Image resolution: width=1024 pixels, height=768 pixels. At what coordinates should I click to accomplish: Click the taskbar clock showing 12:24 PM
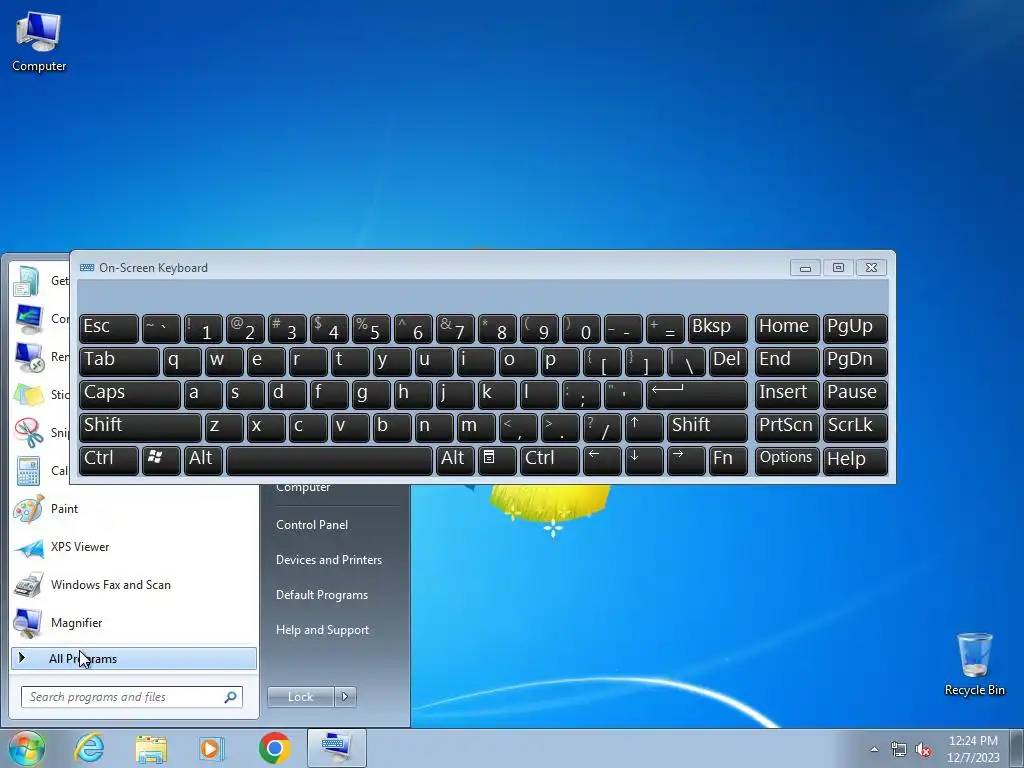pyautogui.click(x=973, y=749)
